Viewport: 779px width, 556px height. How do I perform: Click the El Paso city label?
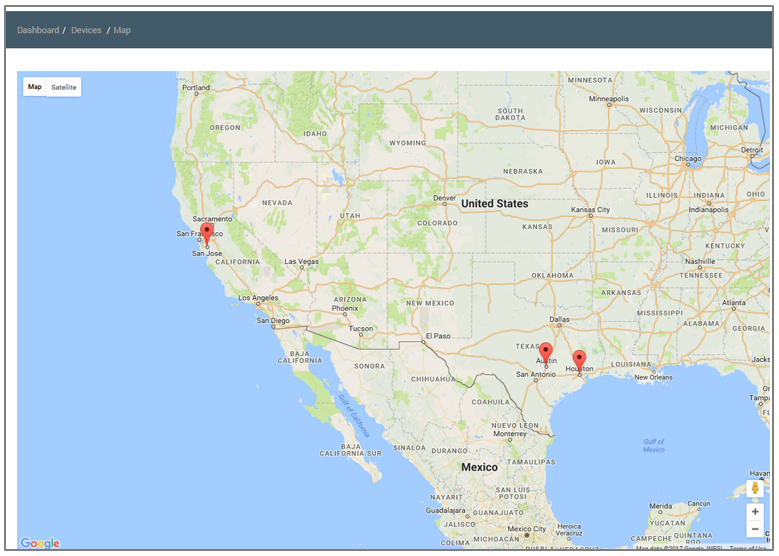click(438, 336)
